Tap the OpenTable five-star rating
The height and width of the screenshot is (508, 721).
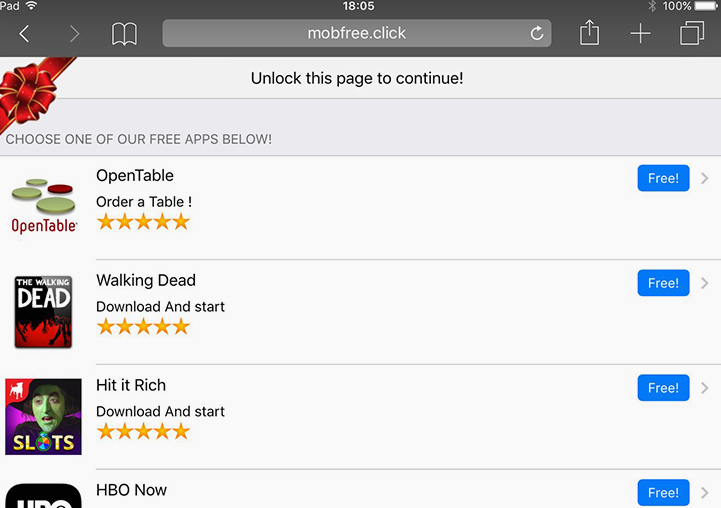(x=143, y=222)
